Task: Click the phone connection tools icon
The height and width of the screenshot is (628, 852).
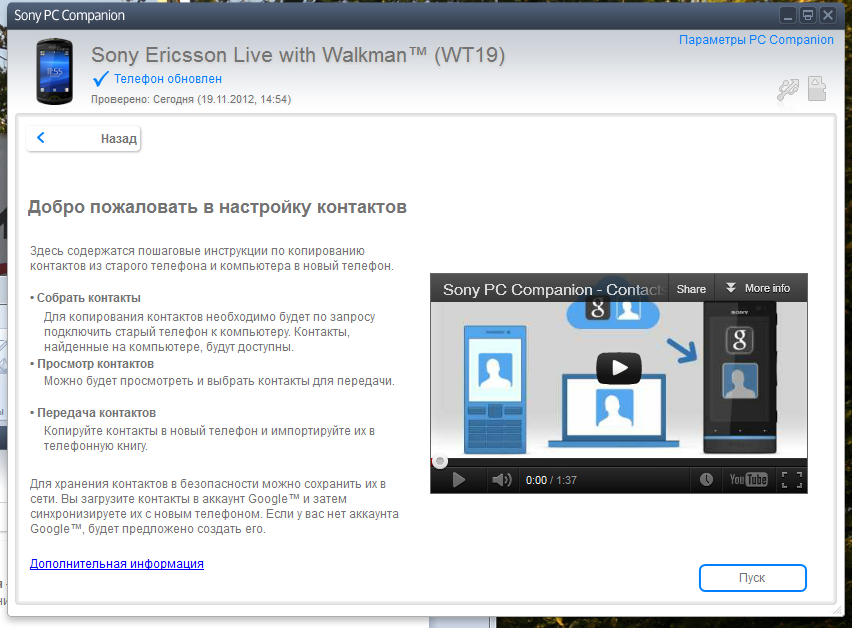Action: click(x=788, y=89)
